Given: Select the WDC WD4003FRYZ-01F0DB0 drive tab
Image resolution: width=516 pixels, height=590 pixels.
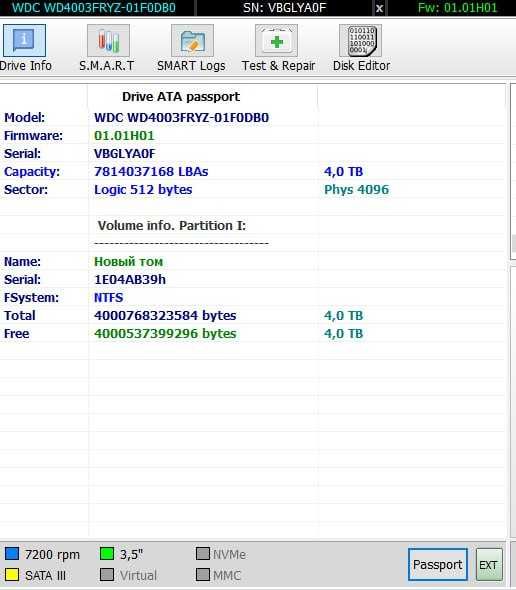Looking at the screenshot, I should coord(94,8).
